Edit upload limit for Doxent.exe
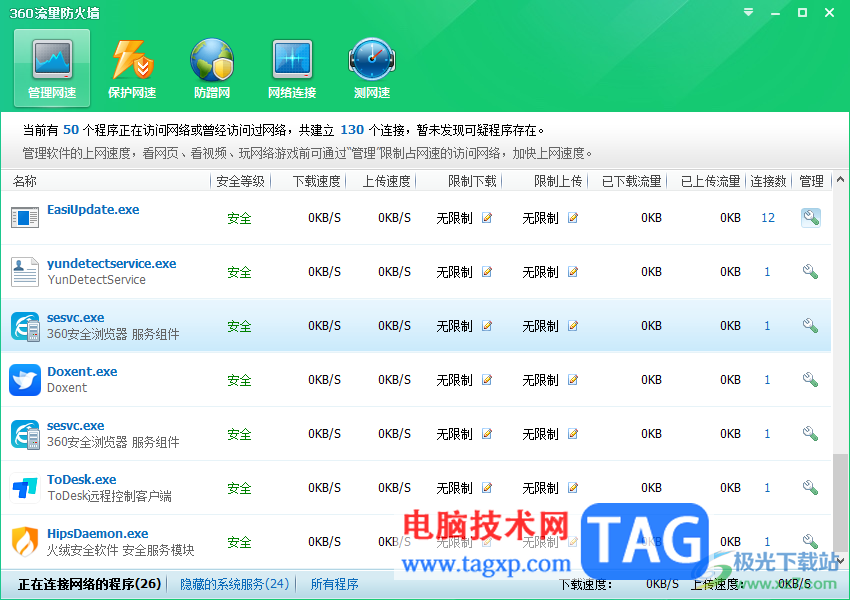The image size is (850, 600). coord(572,380)
